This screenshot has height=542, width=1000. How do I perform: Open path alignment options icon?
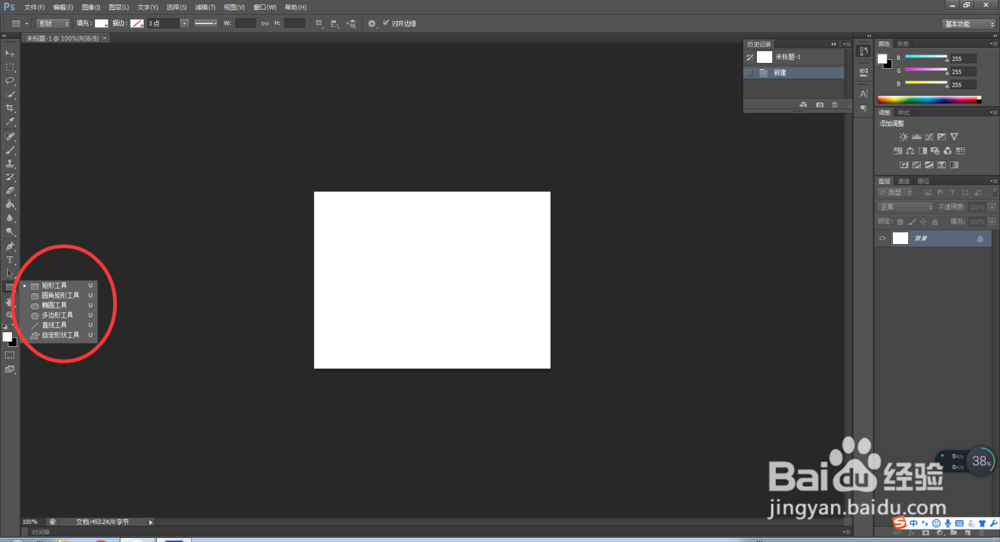pyautogui.click(x=335, y=24)
